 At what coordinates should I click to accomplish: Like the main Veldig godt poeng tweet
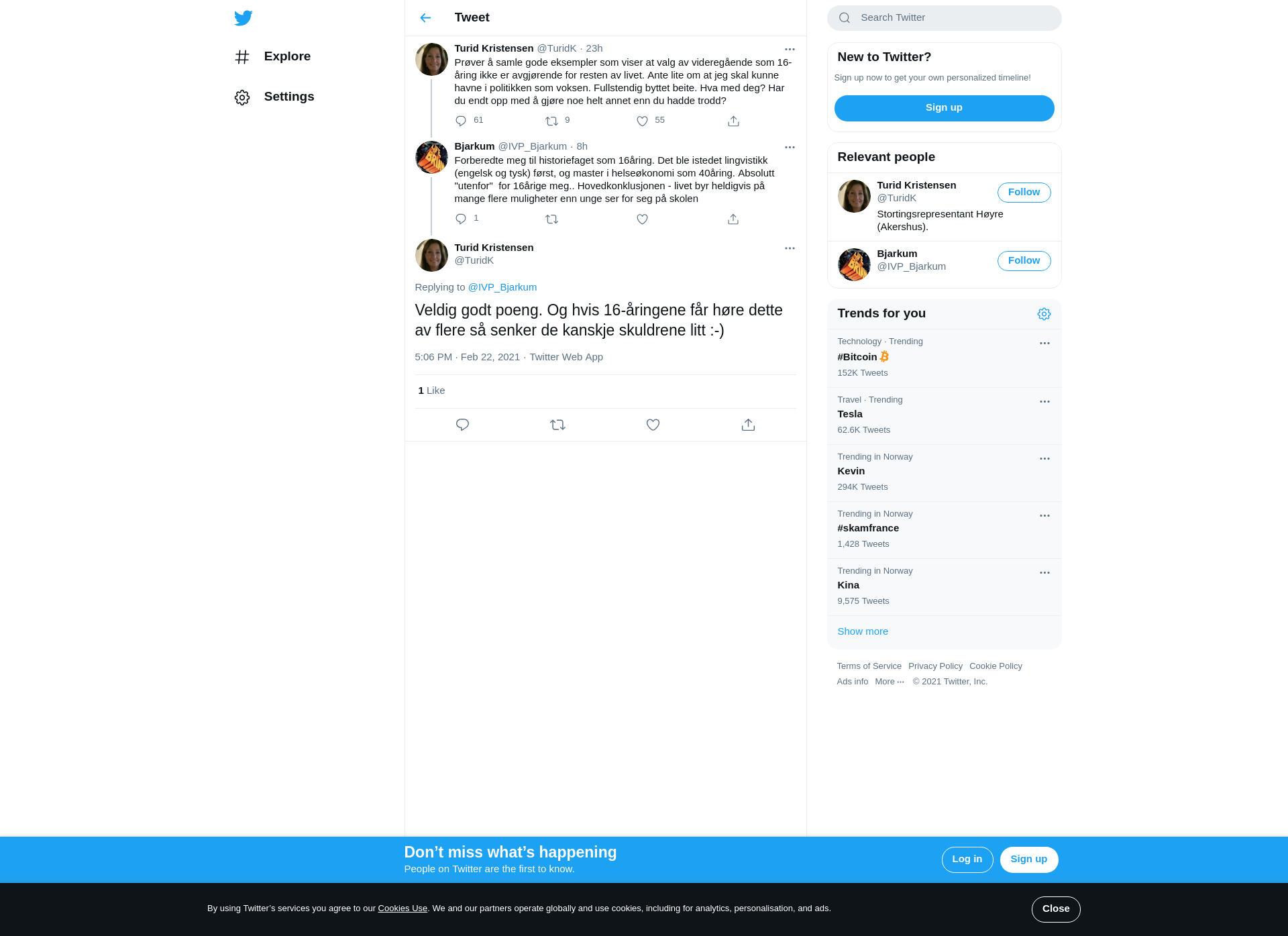pos(653,425)
